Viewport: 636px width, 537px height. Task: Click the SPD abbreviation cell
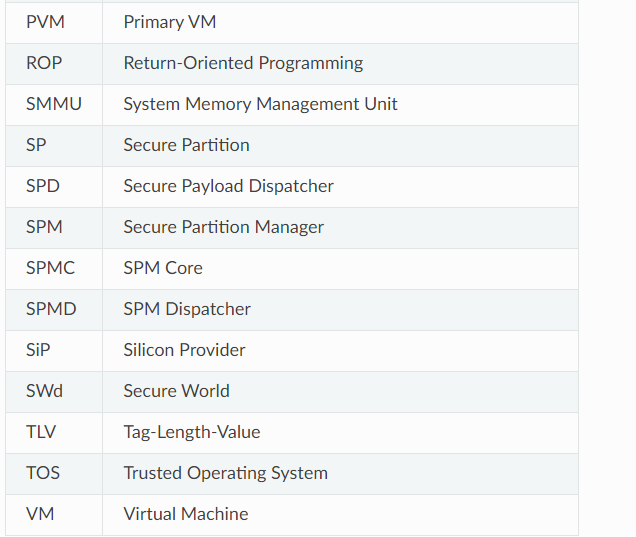(41, 186)
